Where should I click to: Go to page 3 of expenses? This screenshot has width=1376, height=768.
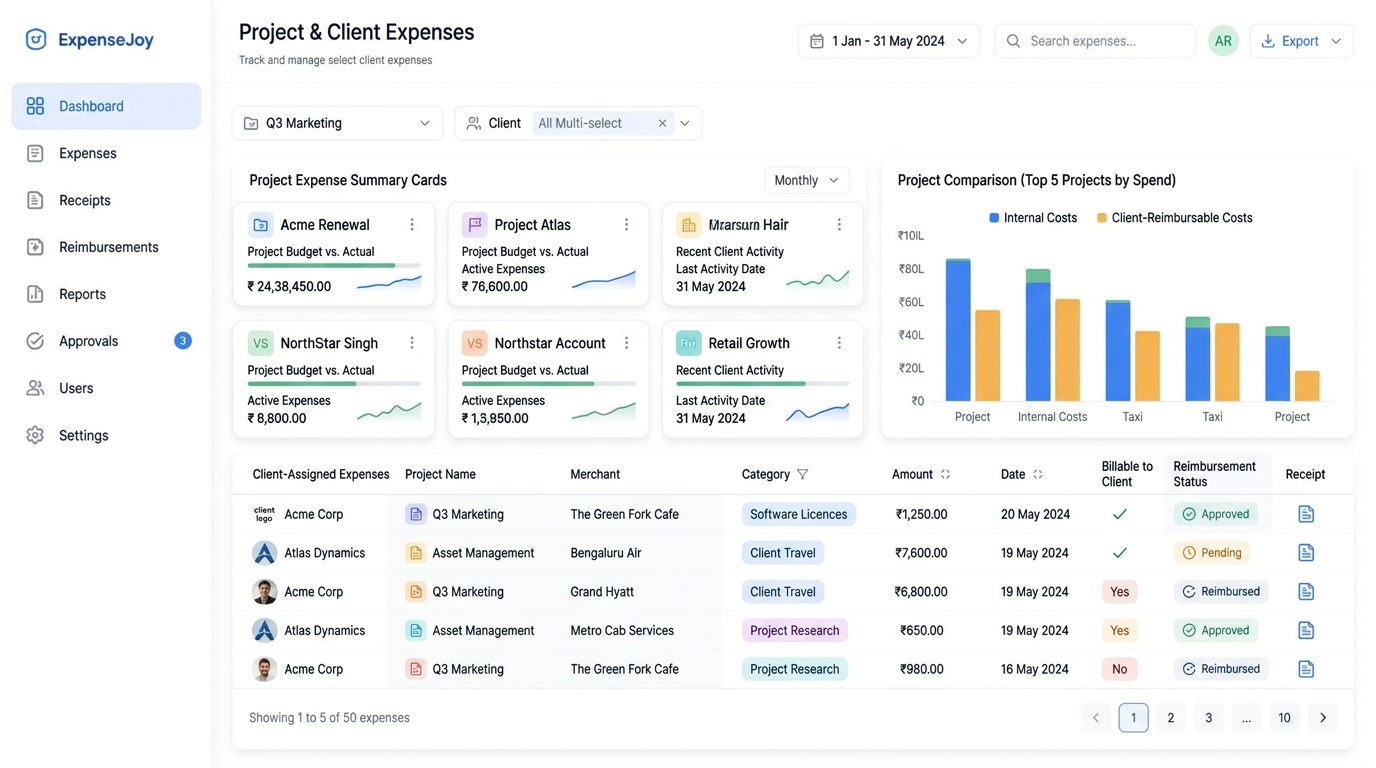tap(1209, 718)
